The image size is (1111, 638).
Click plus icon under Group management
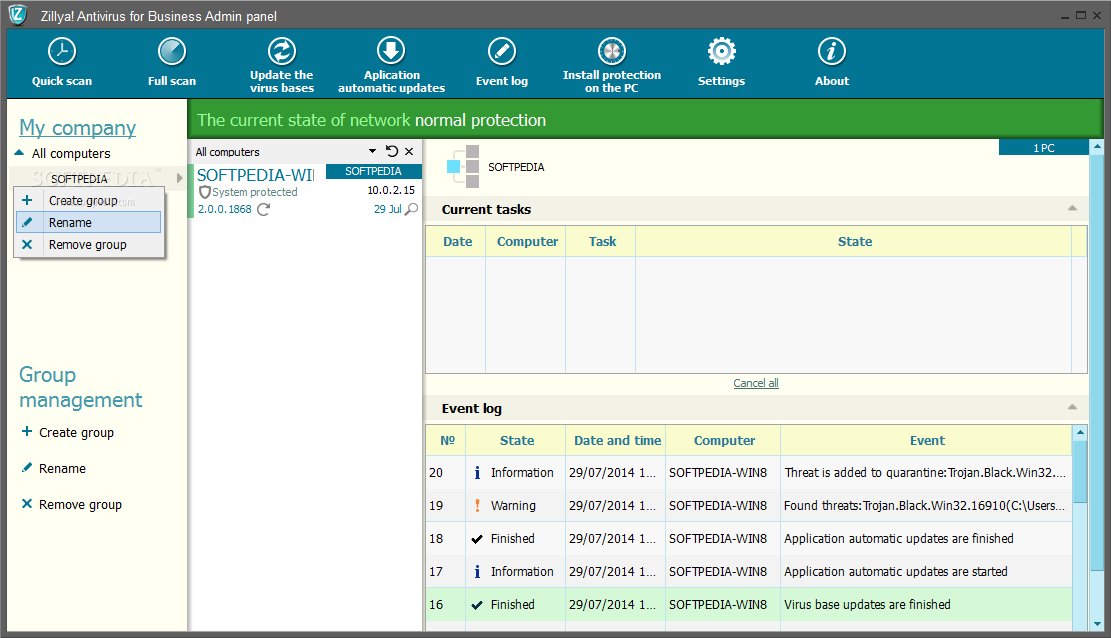[27, 431]
